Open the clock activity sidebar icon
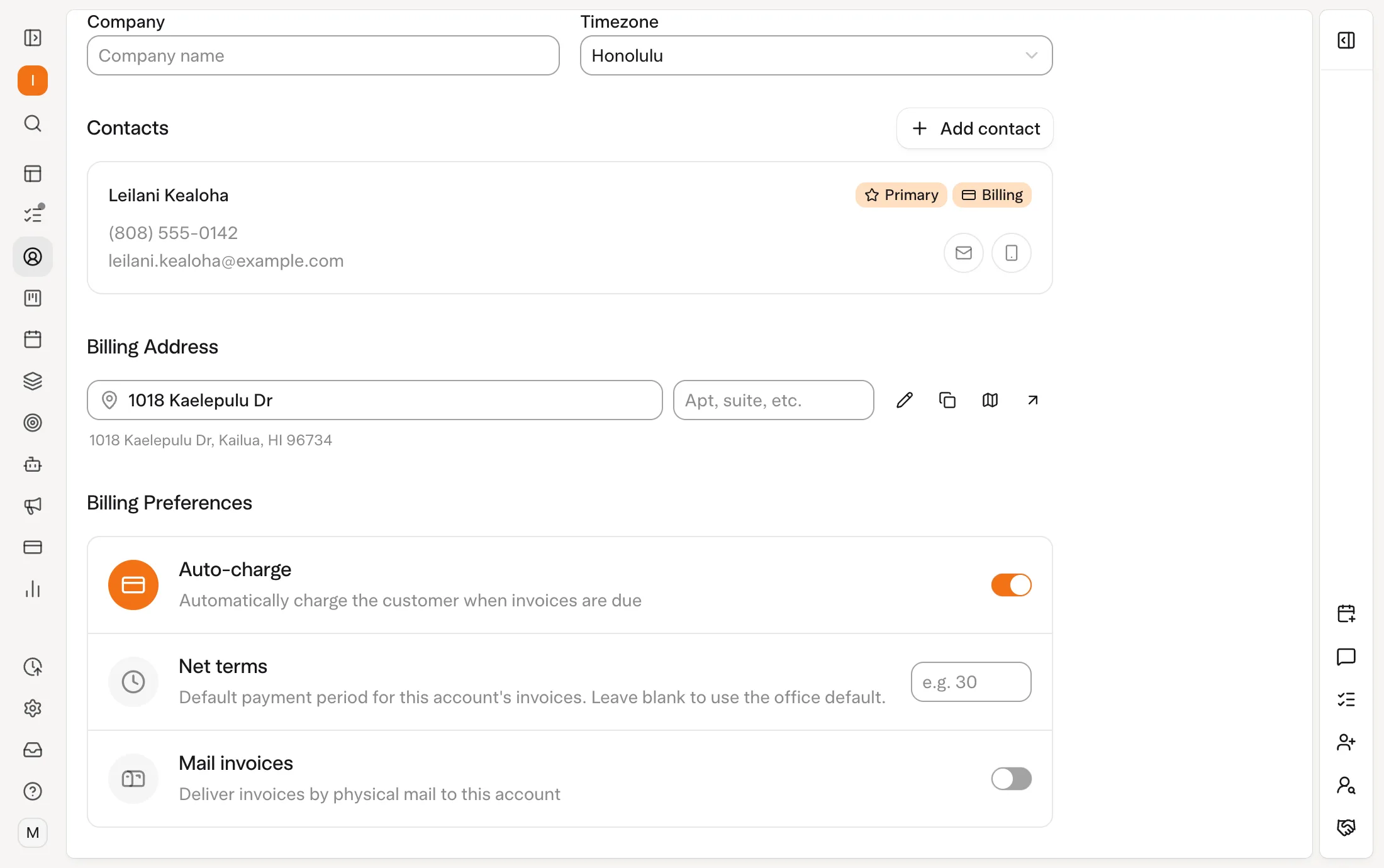 pos(33,667)
